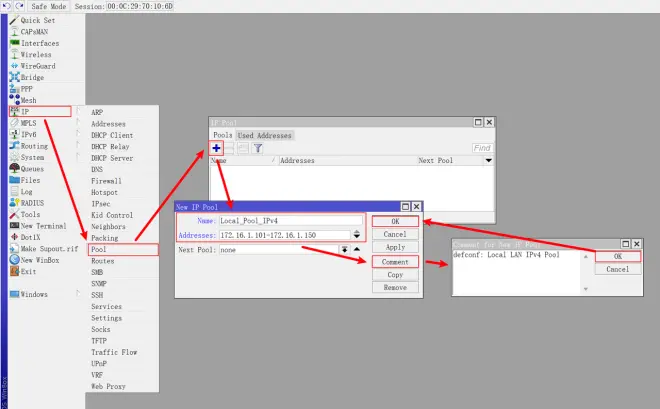
Task: Open the column dropdown arrow in IP Pool table
Action: point(488,160)
